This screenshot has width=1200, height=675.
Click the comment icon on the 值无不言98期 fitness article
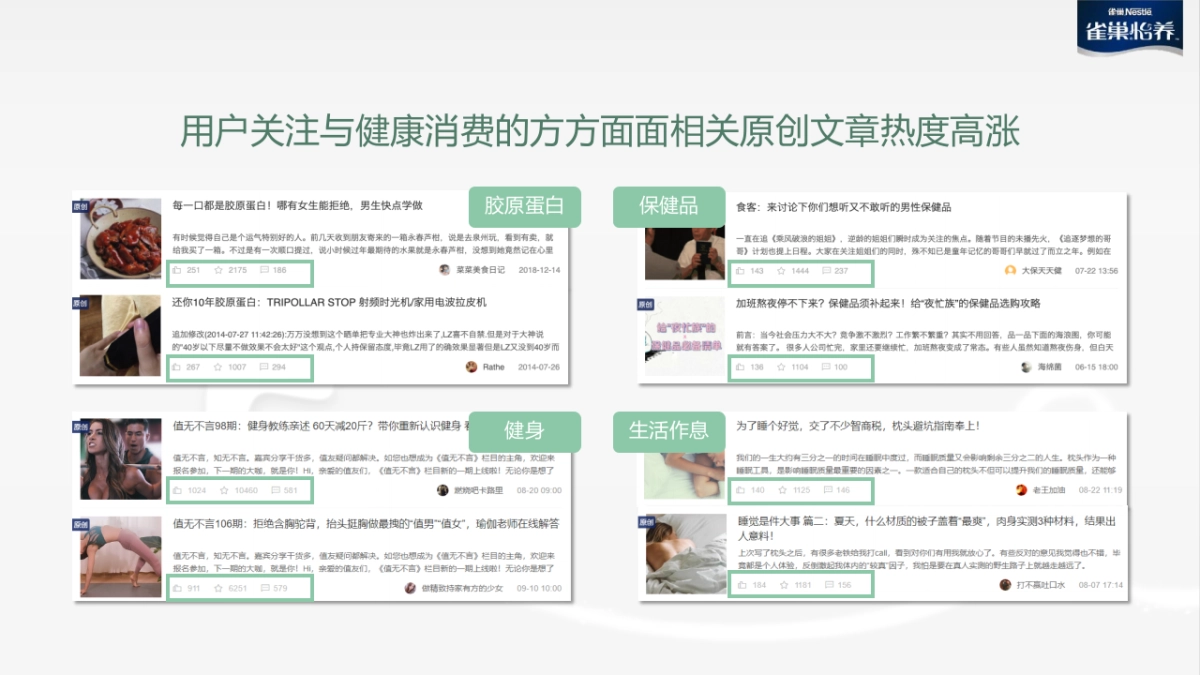click(x=274, y=490)
